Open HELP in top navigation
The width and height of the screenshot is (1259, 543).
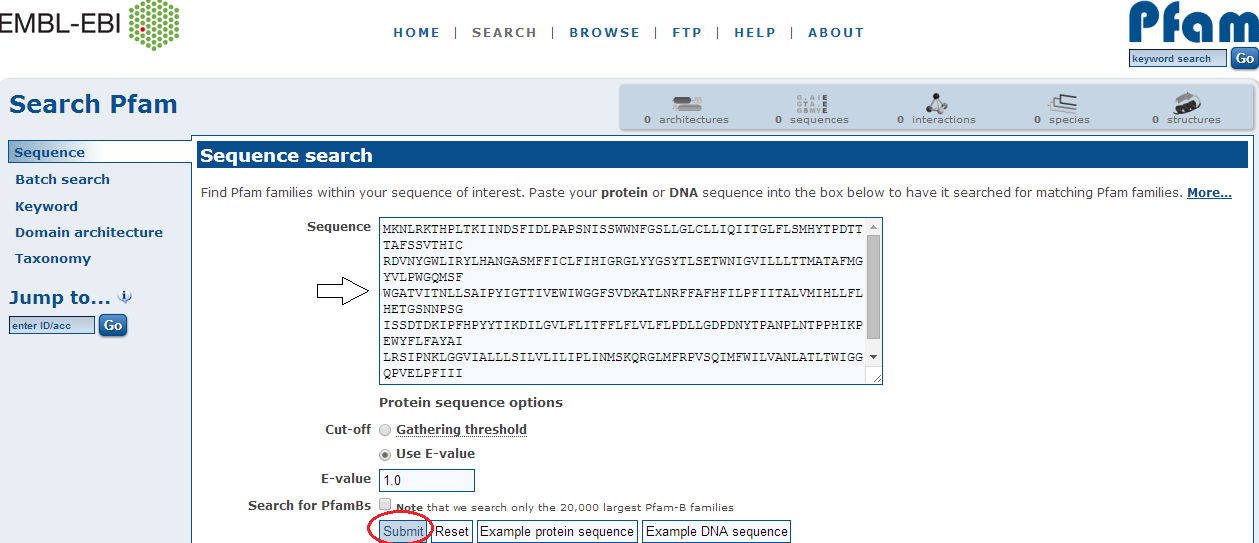(755, 32)
